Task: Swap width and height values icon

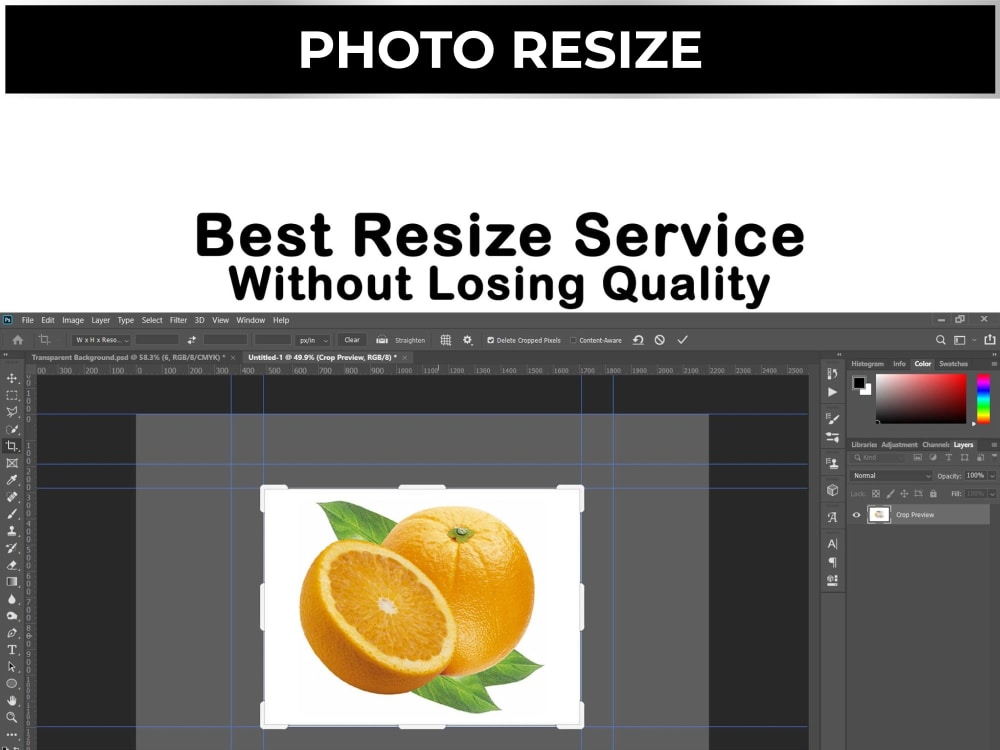Action: pyautogui.click(x=191, y=340)
